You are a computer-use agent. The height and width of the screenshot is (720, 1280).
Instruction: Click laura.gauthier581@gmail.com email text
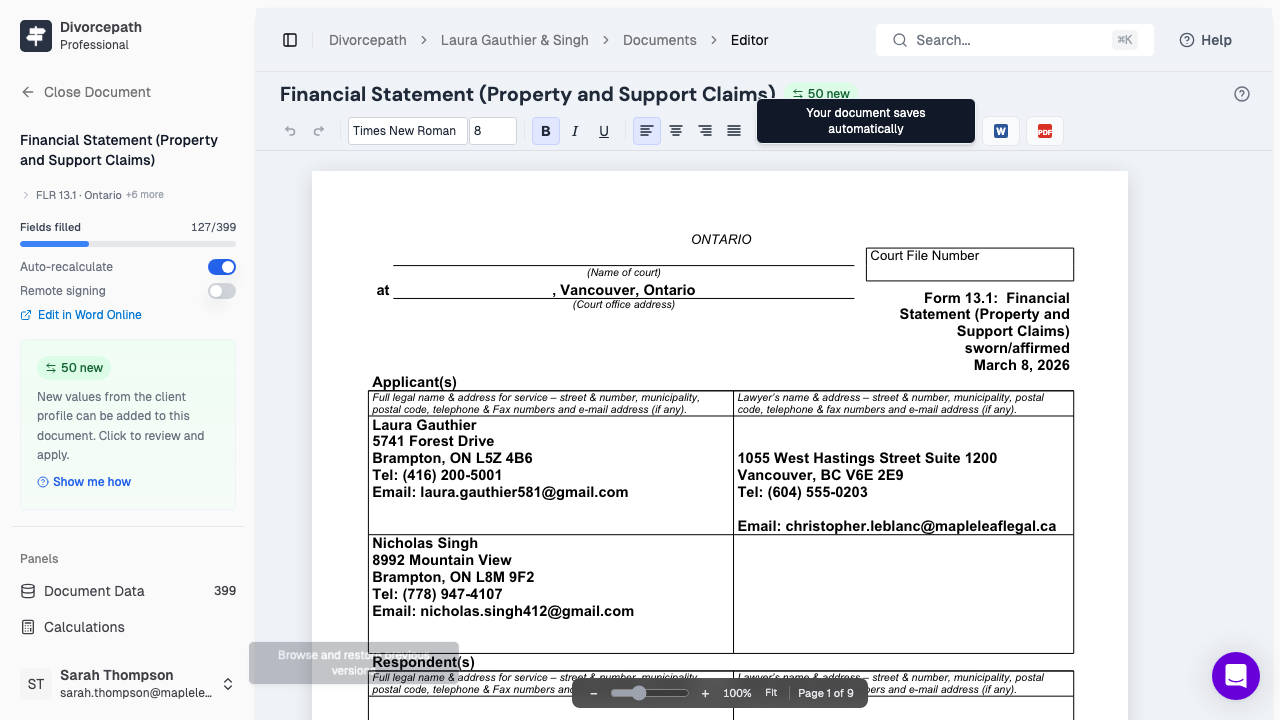pos(524,492)
